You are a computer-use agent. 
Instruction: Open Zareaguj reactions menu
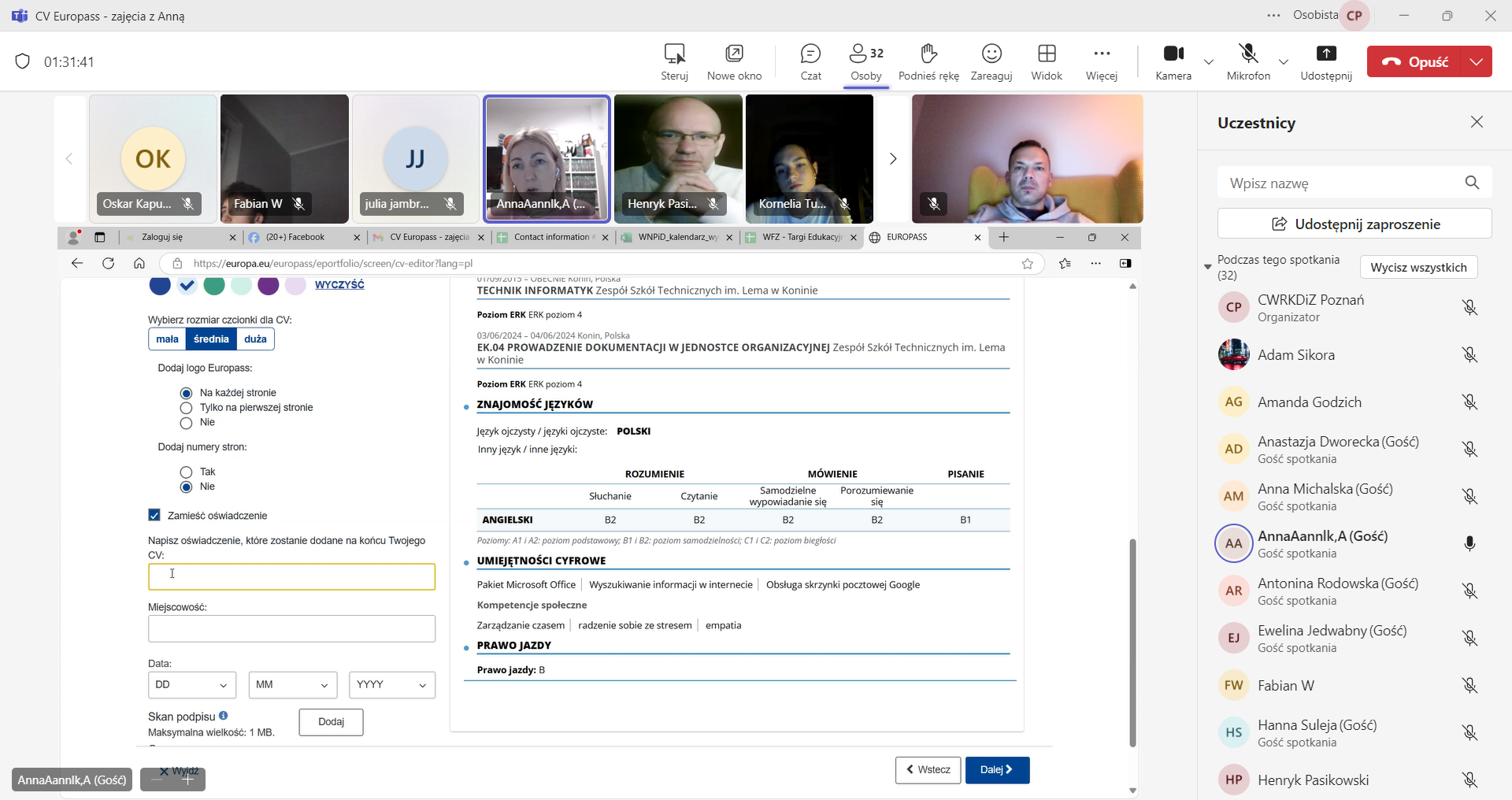(x=991, y=61)
